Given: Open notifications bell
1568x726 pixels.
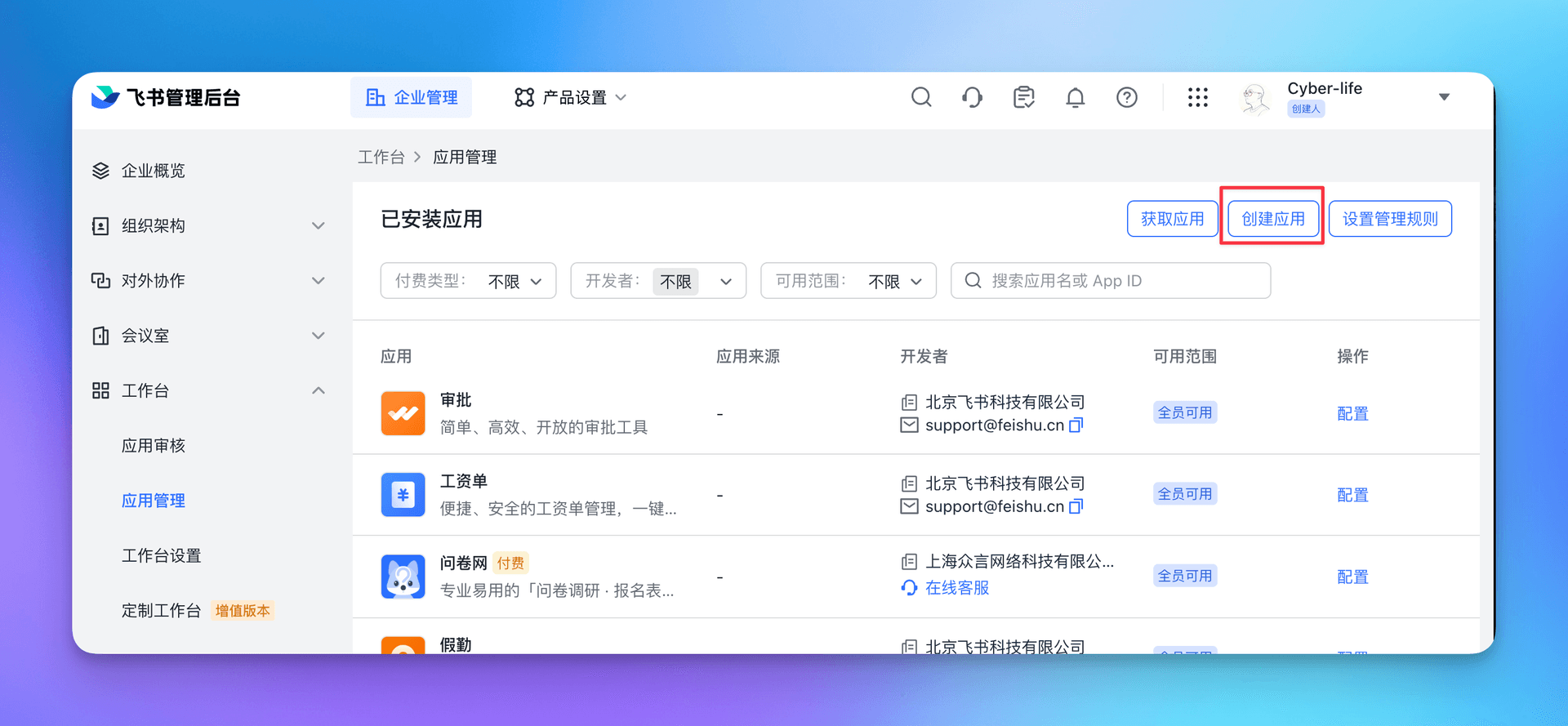Looking at the screenshot, I should [1076, 97].
